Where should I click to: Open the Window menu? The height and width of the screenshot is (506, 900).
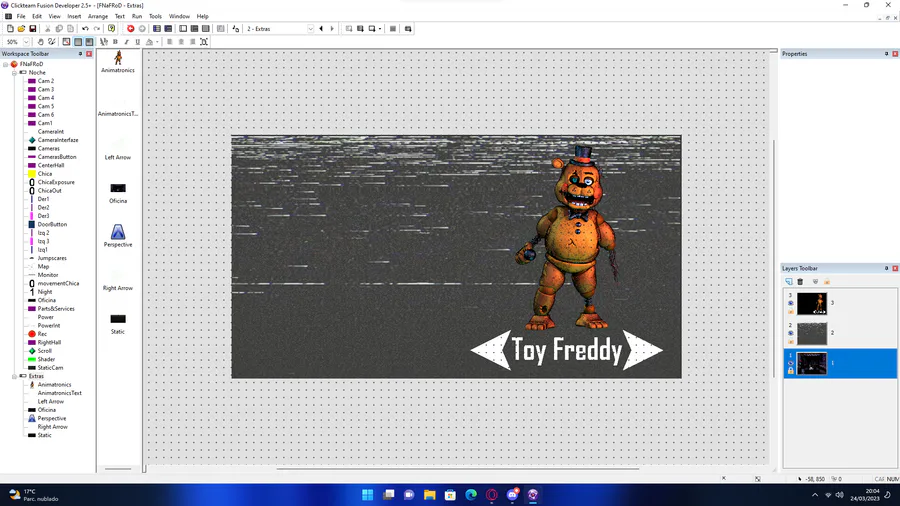click(179, 17)
